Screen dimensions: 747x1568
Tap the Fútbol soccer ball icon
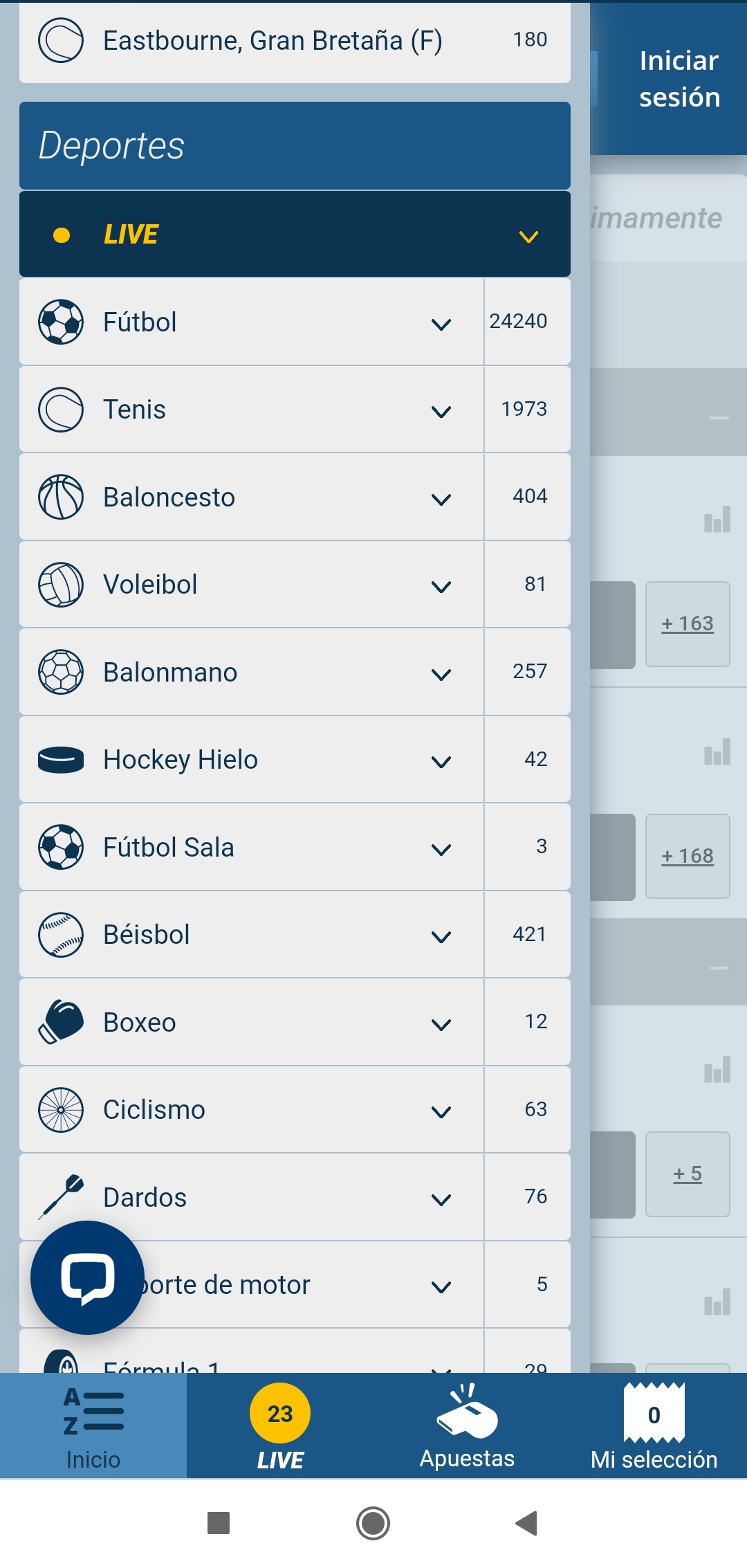tap(61, 322)
